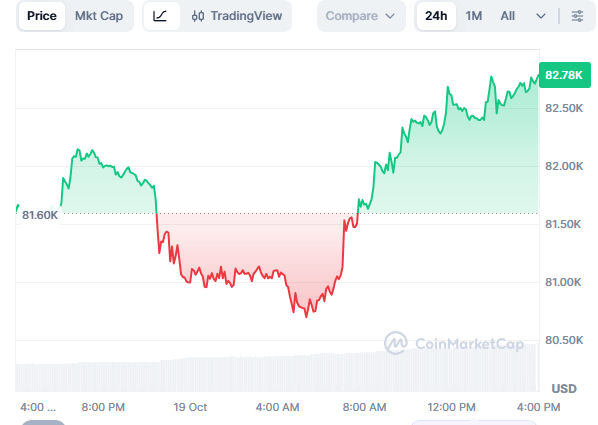This screenshot has width=598, height=425.
Task: Open TradingView candlestick chart
Action: [236, 16]
